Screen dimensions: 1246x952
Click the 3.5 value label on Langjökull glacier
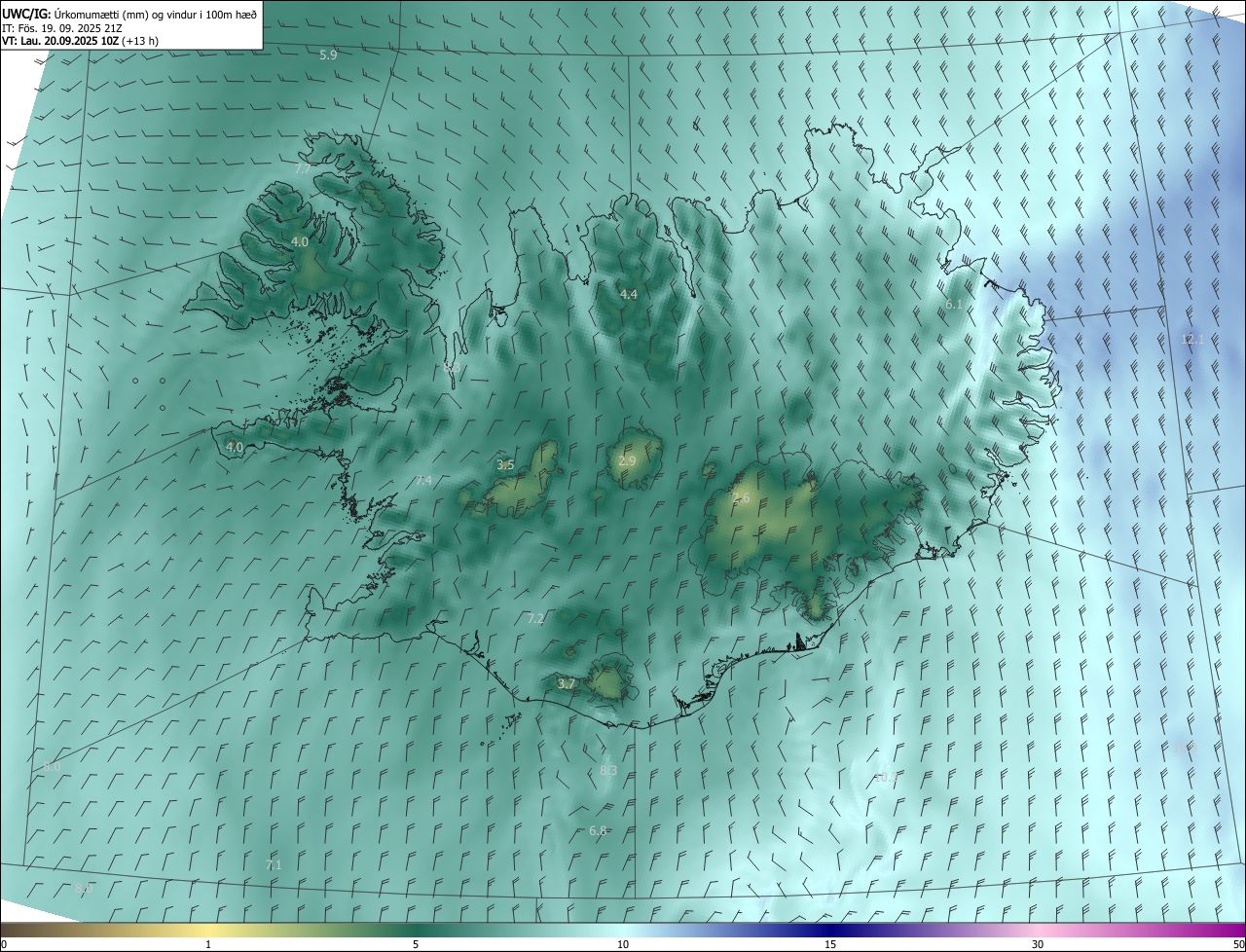click(x=505, y=465)
